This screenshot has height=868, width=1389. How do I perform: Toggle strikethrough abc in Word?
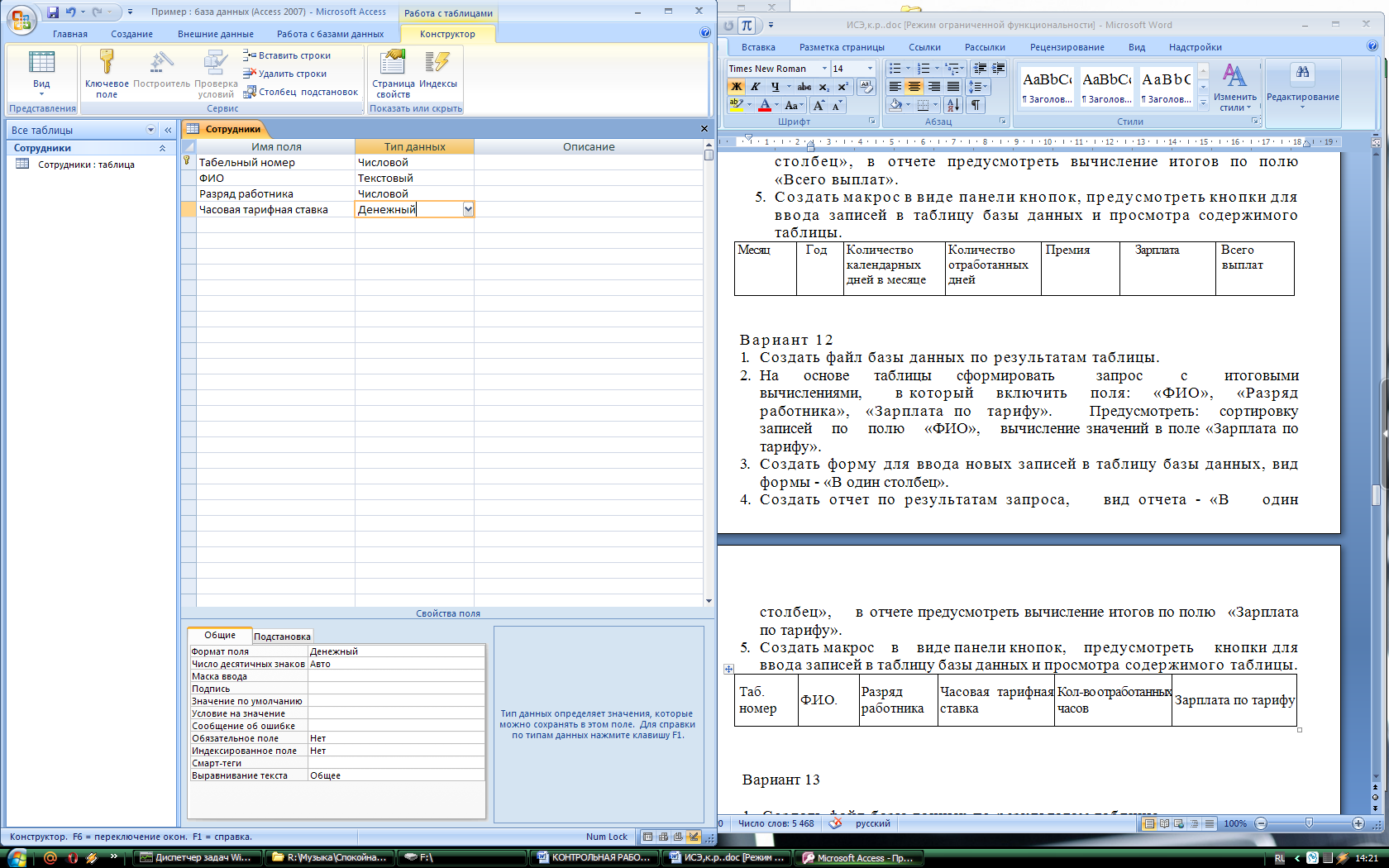click(804, 87)
